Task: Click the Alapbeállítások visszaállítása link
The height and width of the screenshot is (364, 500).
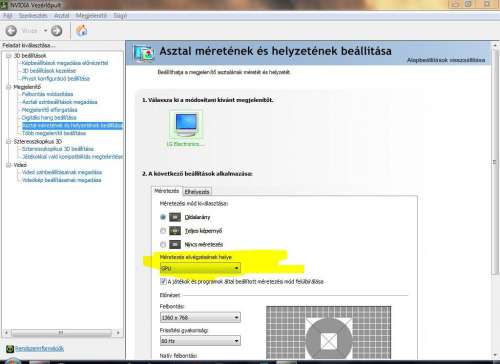Action: (x=446, y=60)
